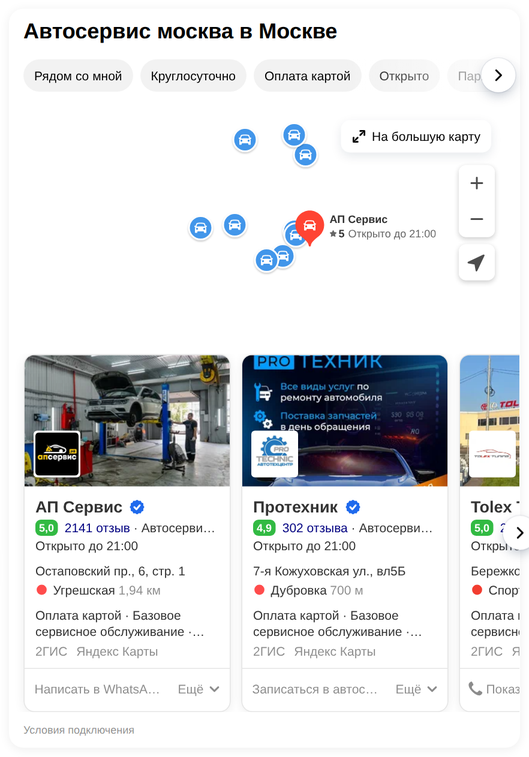Show more filter chips with right arrow
529x757 pixels.
click(498, 75)
